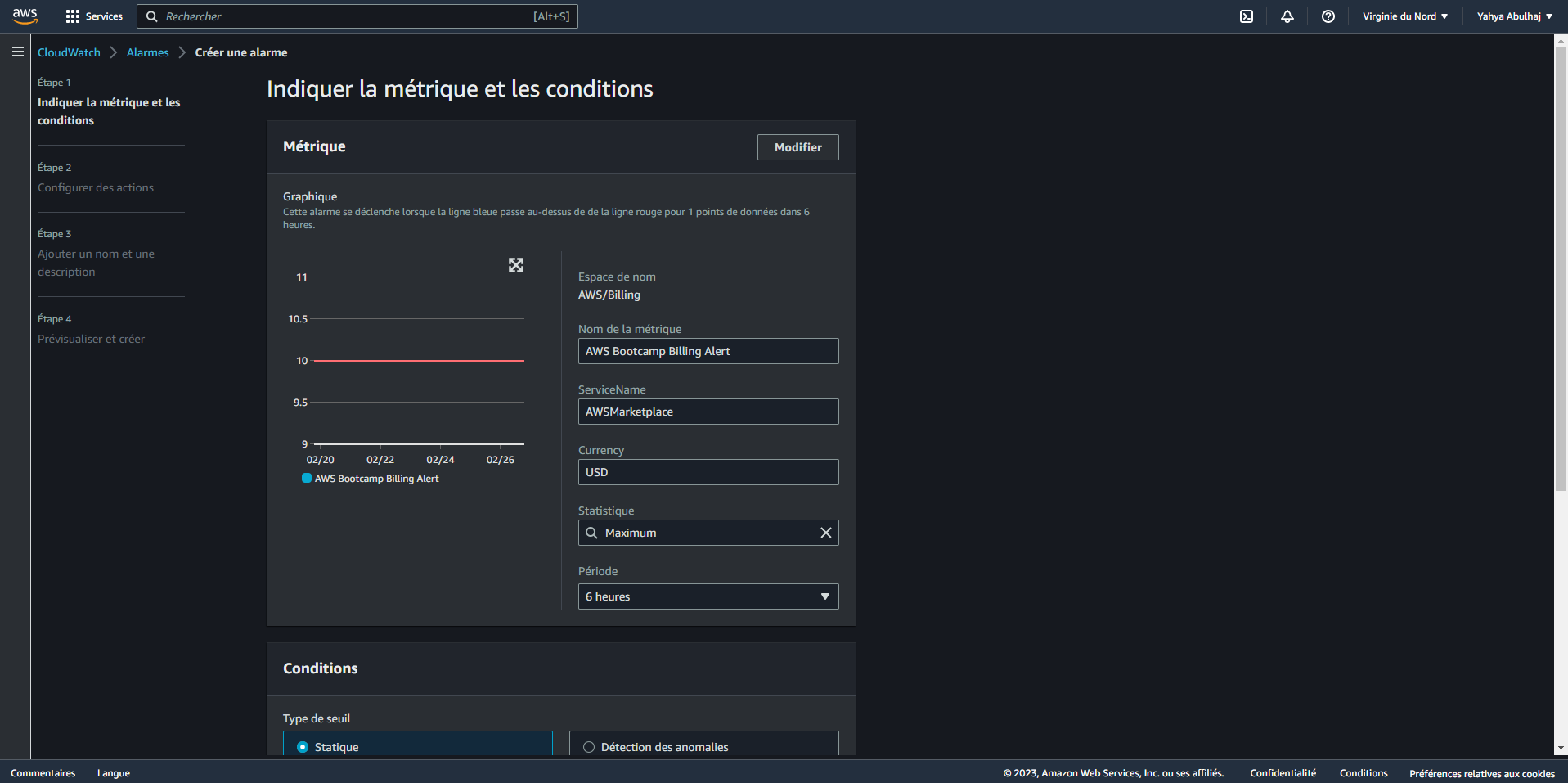This screenshot has height=783, width=1568.
Task: Click the AWS/Billing namespace text
Action: [609, 295]
